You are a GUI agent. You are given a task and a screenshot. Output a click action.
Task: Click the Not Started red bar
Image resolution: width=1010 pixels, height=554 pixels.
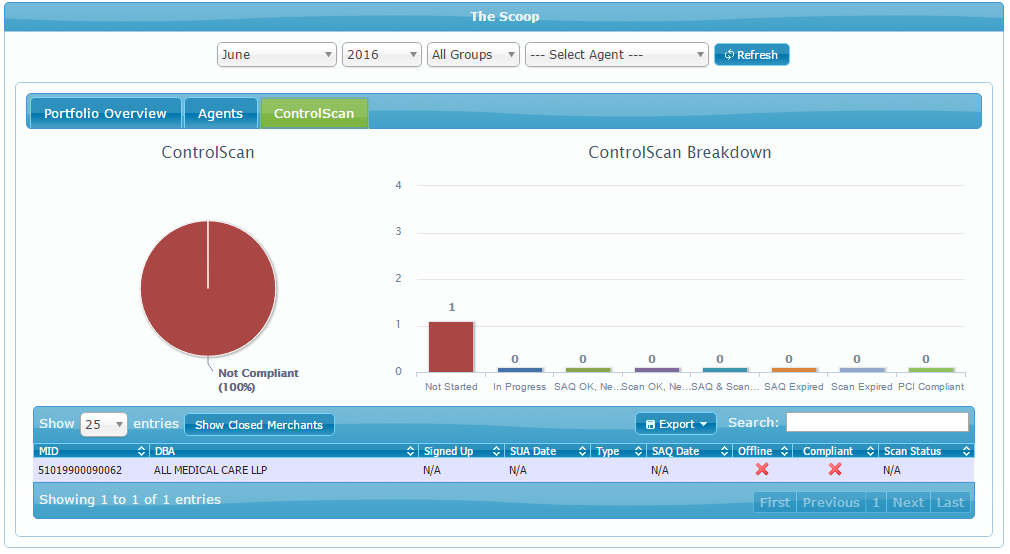pos(451,347)
